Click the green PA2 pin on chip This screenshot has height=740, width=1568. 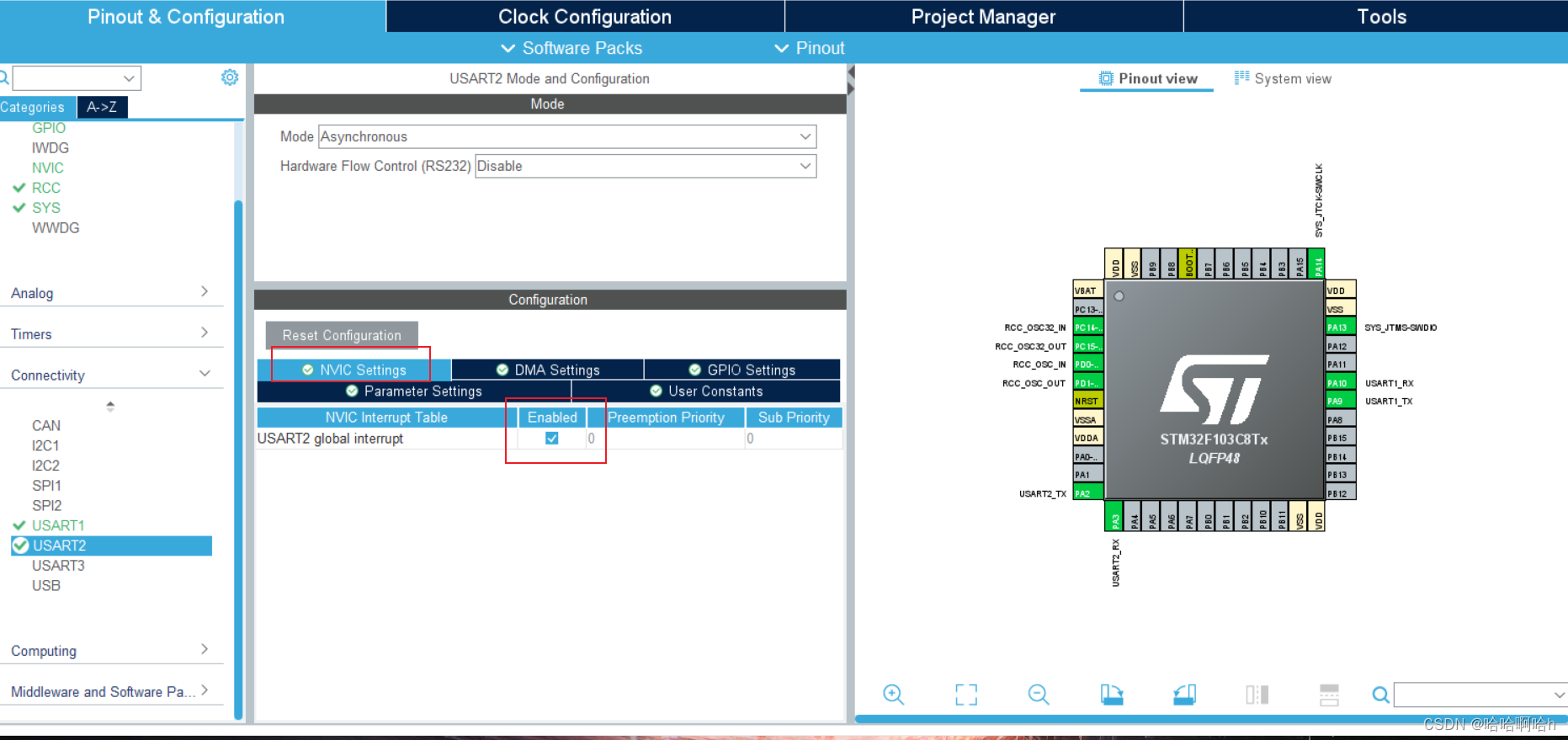click(x=1087, y=493)
